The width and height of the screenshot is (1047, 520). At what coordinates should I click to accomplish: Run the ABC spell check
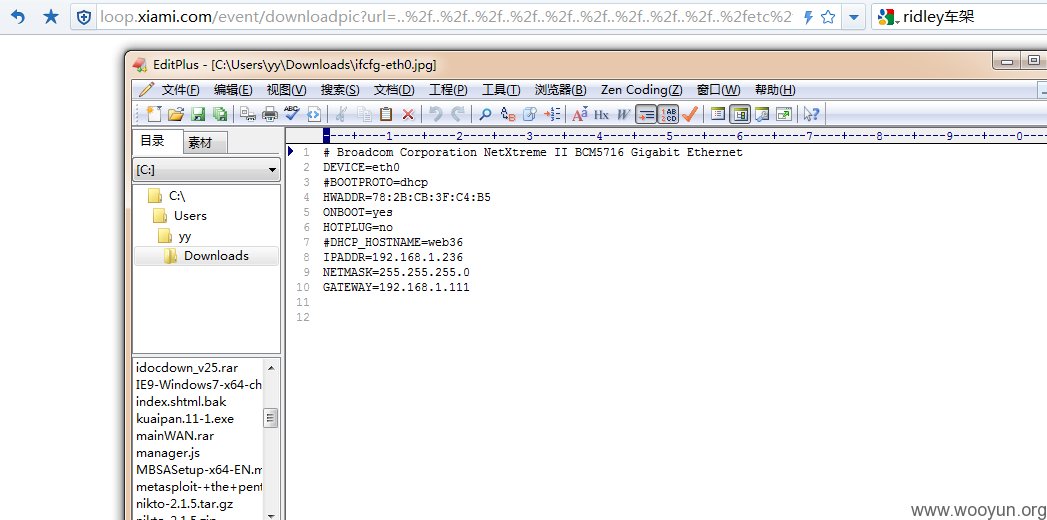[x=292, y=113]
